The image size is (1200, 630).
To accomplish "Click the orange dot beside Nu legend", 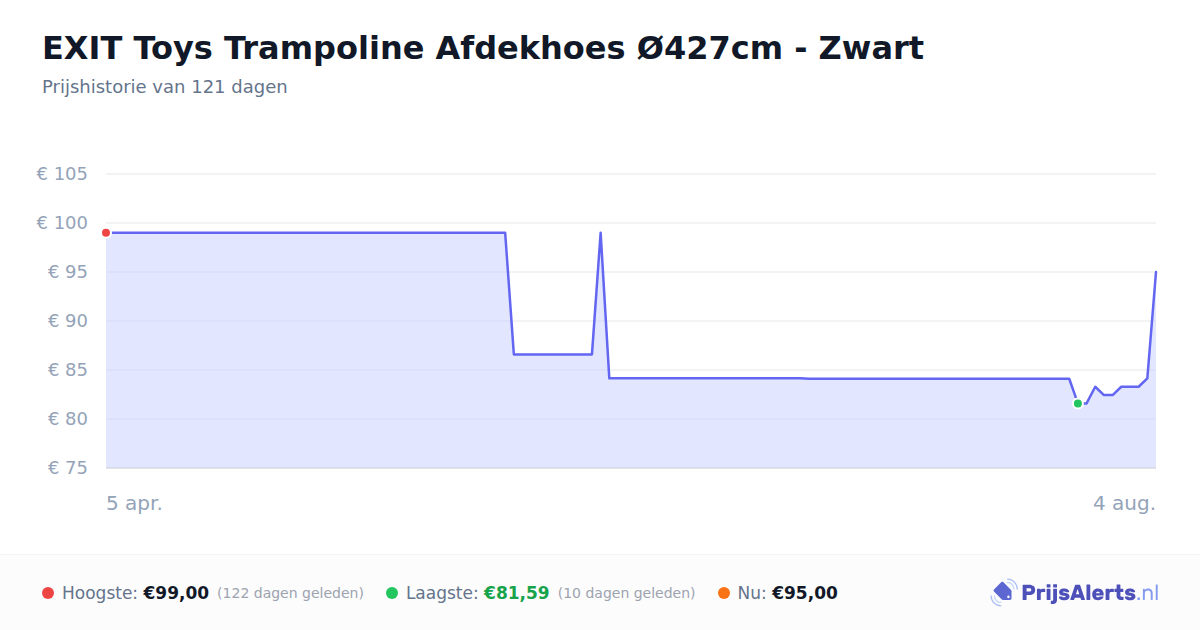I will point(724,593).
